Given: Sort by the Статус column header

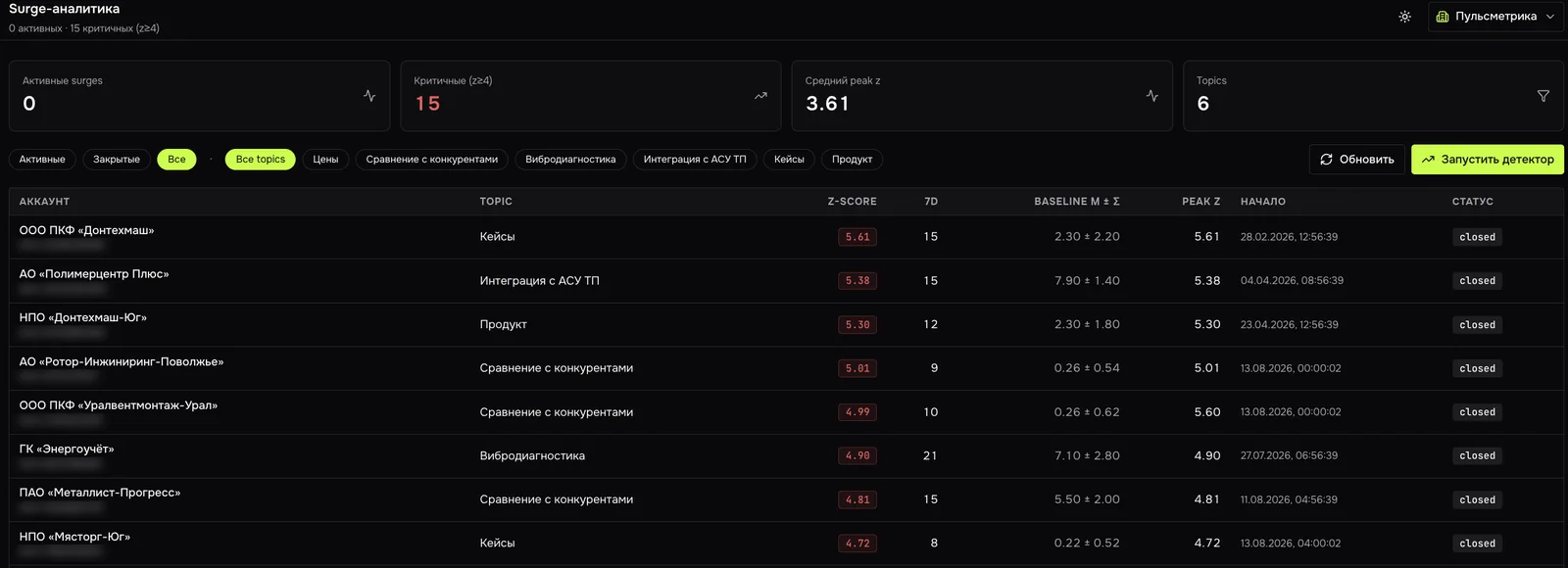Looking at the screenshot, I should 1473,202.
